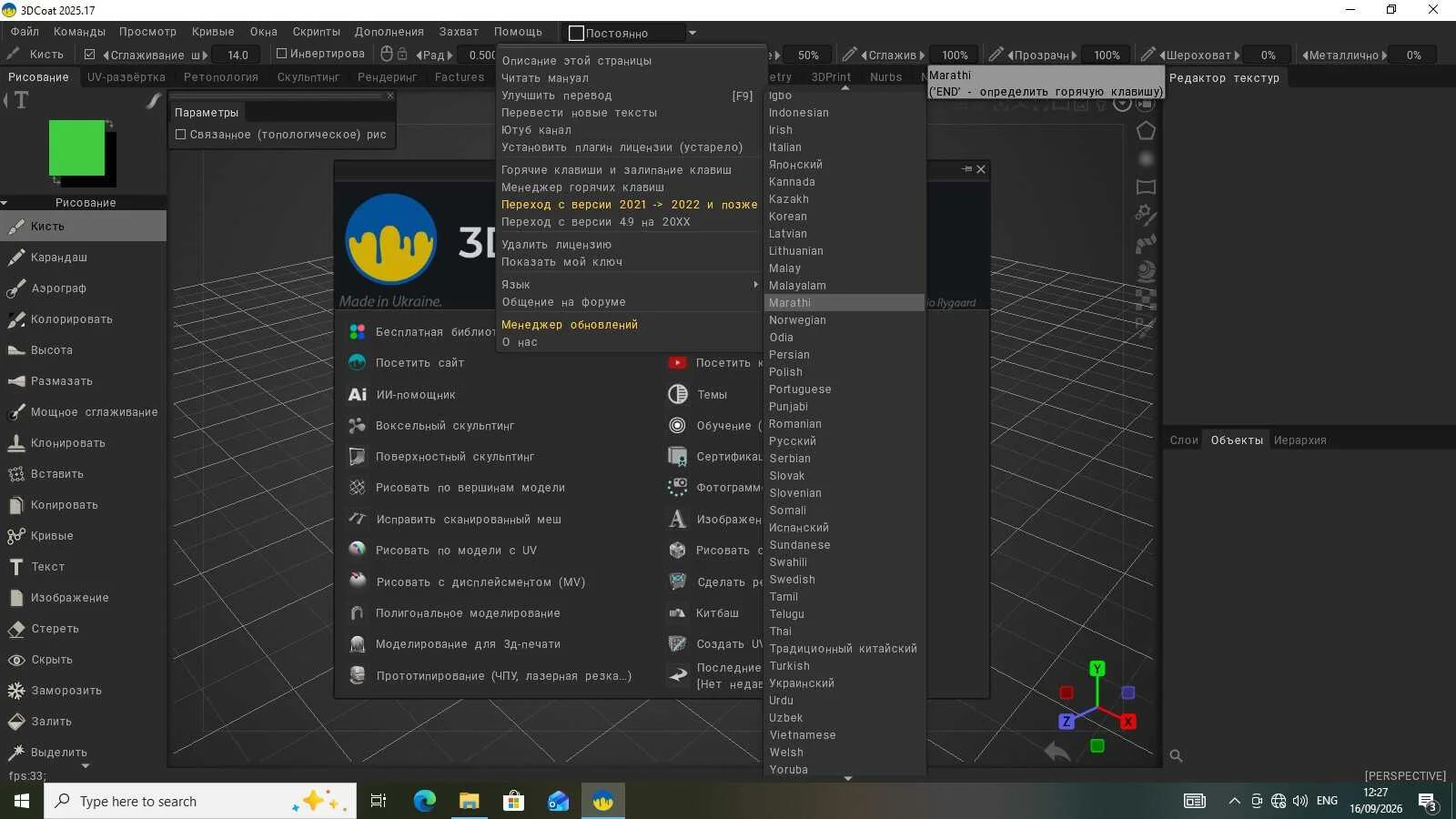
Task: Toggle the Сглаживание ш checkbox
Action: (x=89, y=55)
